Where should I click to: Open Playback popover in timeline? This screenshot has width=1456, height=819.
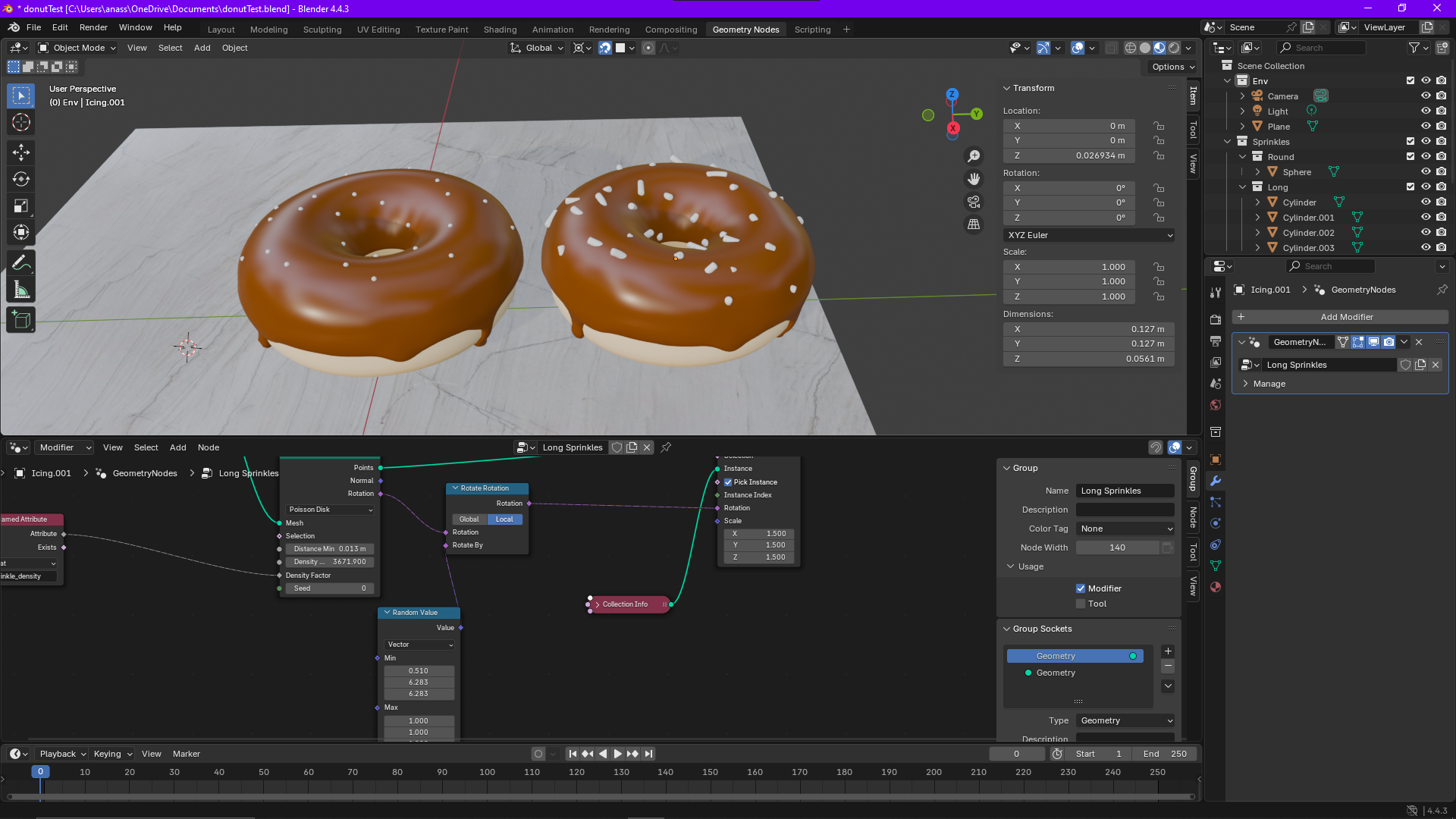pos(62,754)
